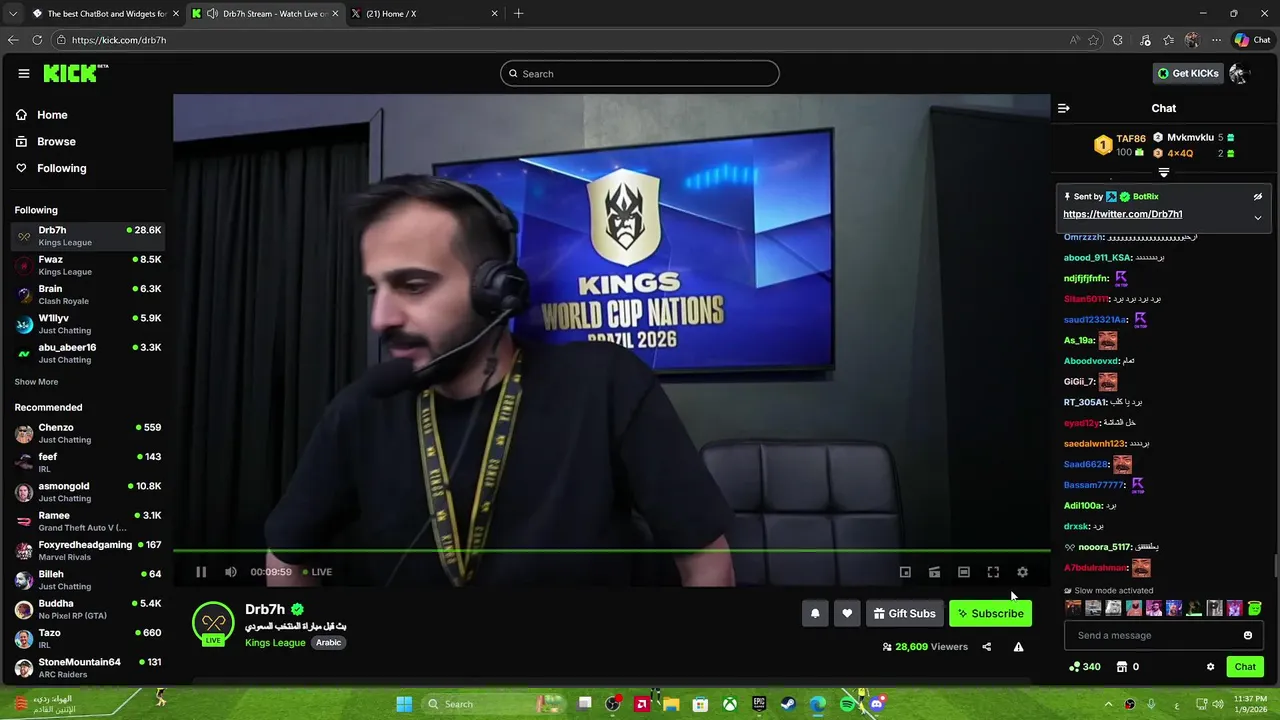1280x720 pixels.
Task: Toggle theater mode in video player
Action: point(964,572)
